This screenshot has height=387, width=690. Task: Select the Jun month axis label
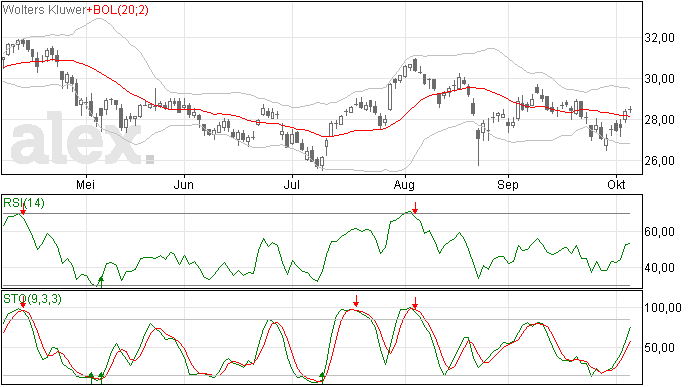[184, 185]
